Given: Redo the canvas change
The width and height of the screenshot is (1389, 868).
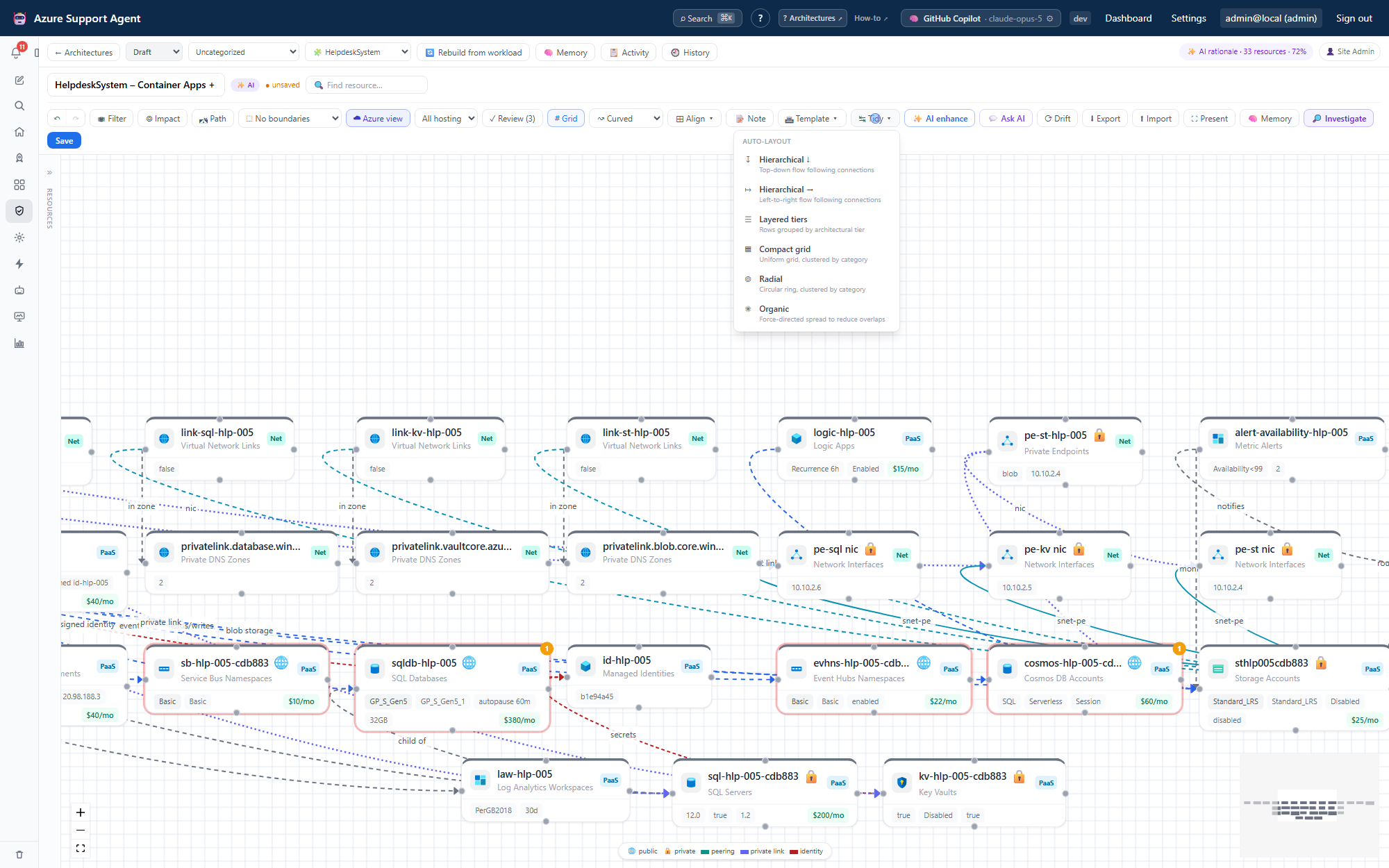Looking at the screenshot, I should pos(76,119).
